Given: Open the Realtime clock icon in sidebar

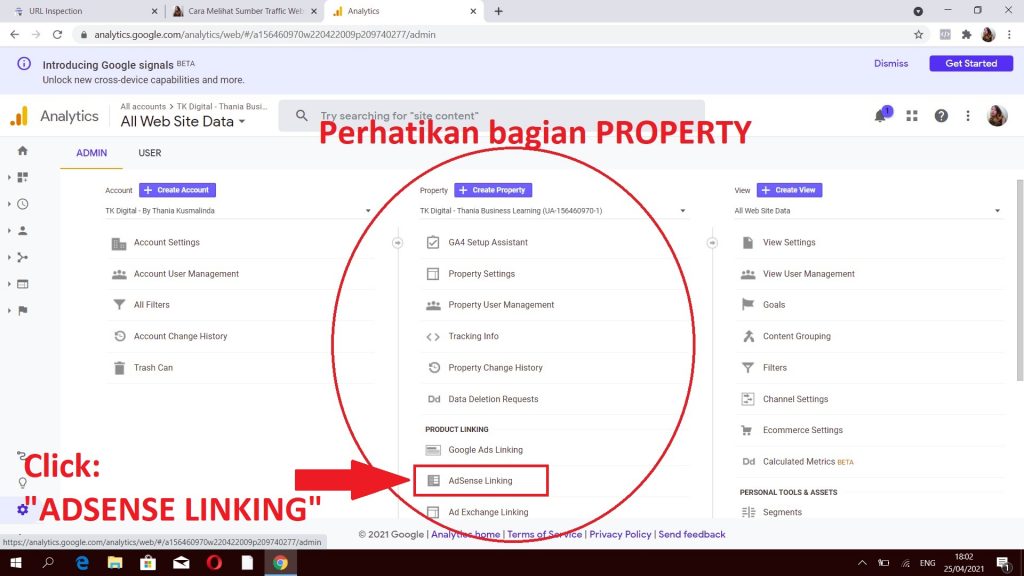Looking at the screenshot, I should 22,204.
